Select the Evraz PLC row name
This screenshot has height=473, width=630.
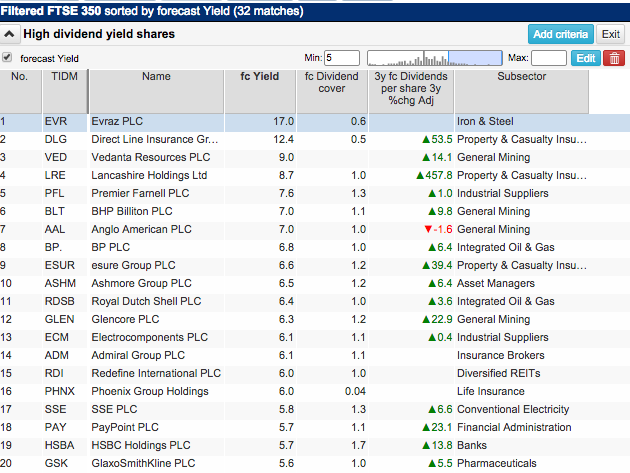(x=117, y=121)
